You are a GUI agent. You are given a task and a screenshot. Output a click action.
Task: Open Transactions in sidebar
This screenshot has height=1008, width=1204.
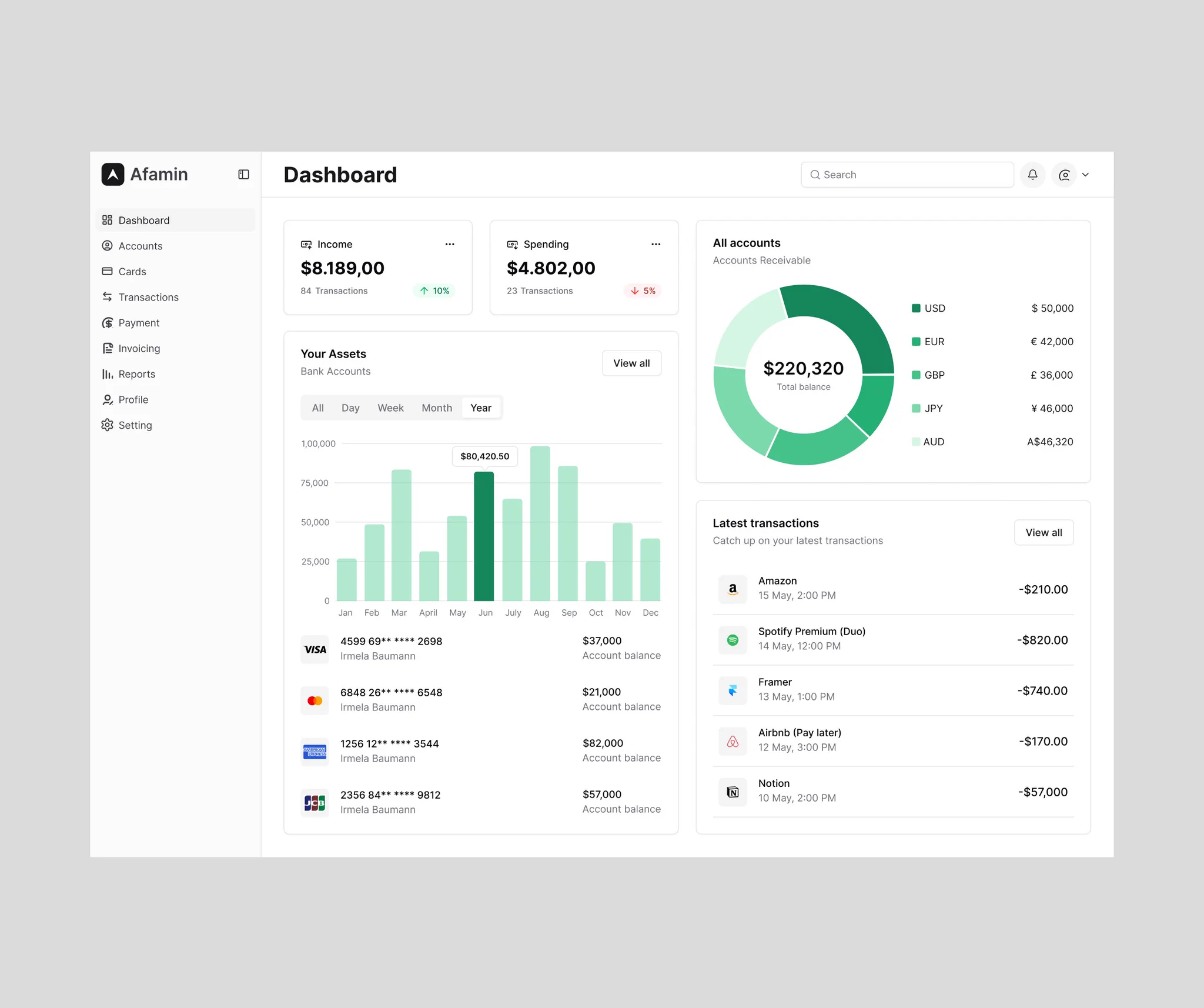(x=175, y=297)
